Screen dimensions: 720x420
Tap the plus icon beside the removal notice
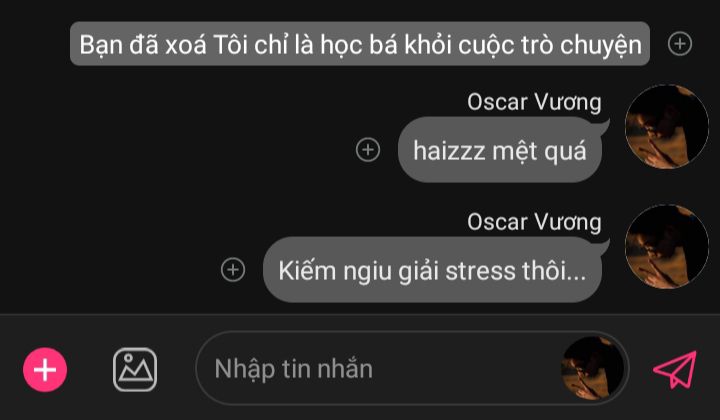pyautogui.click(x=680, y=44)
